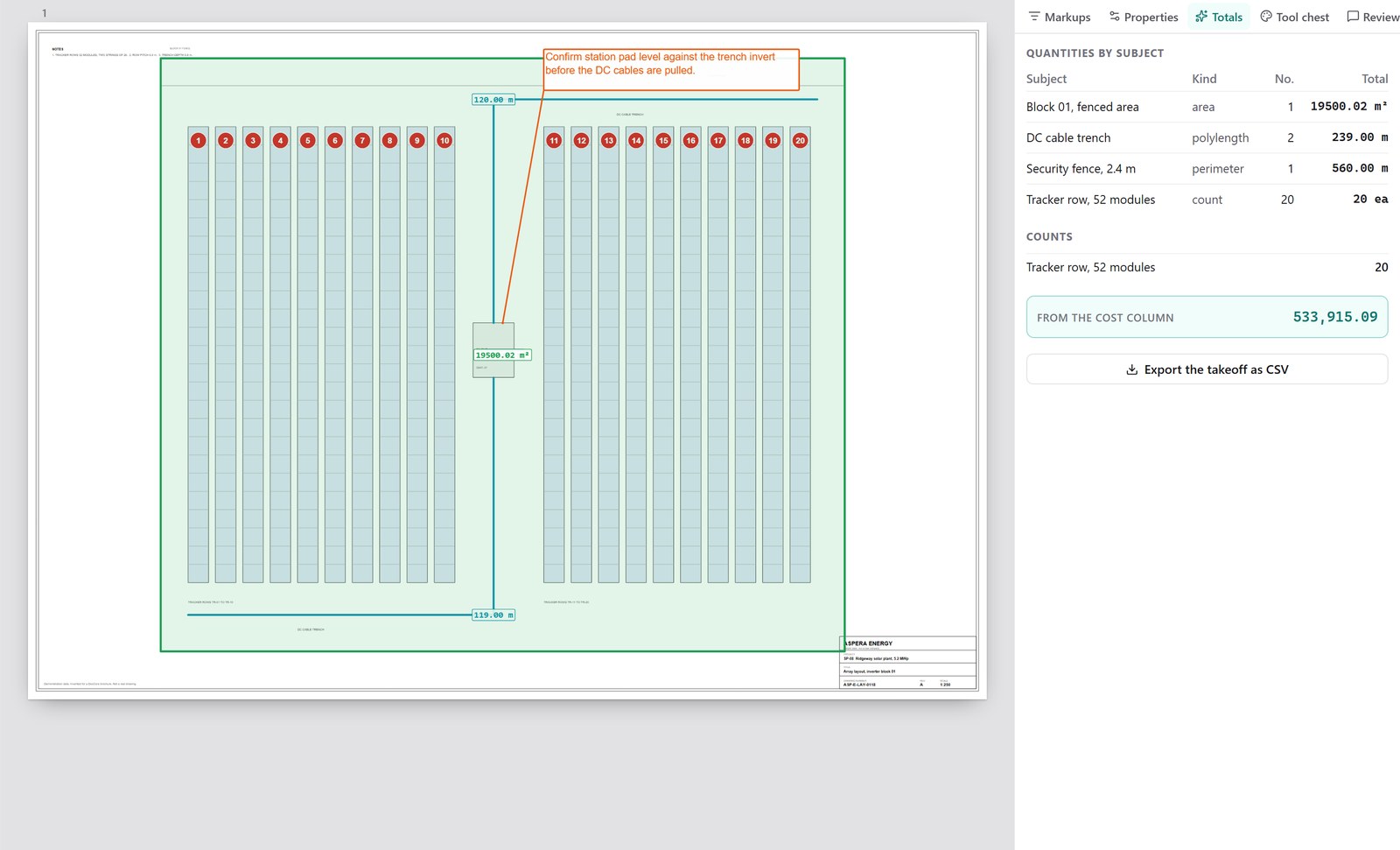The width and height of the screenshot is (1400, 850).
Task: Click the 239.00 m total value
Action: (1360, 137)
